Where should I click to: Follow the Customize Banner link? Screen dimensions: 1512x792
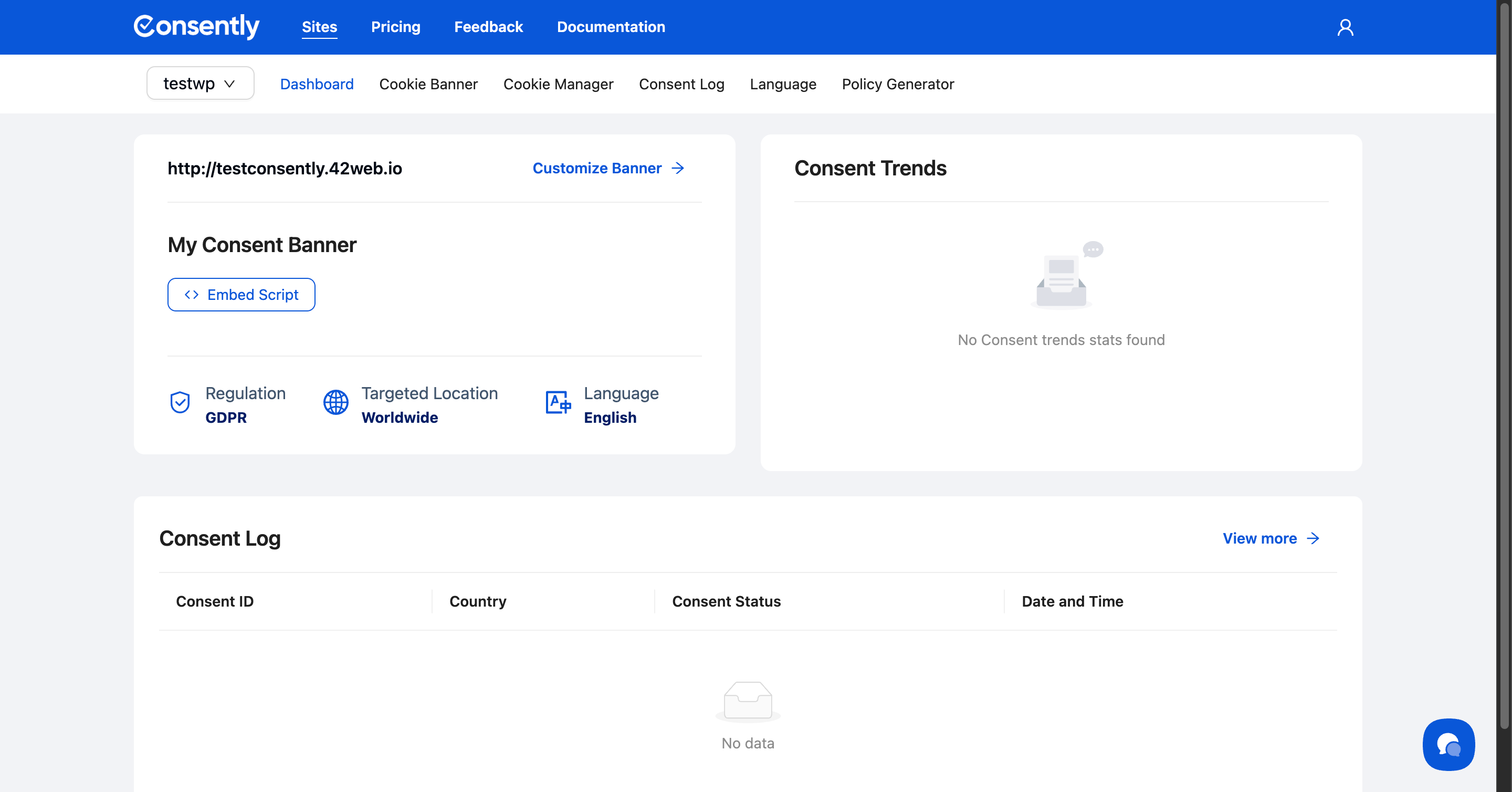pos(608,169)
